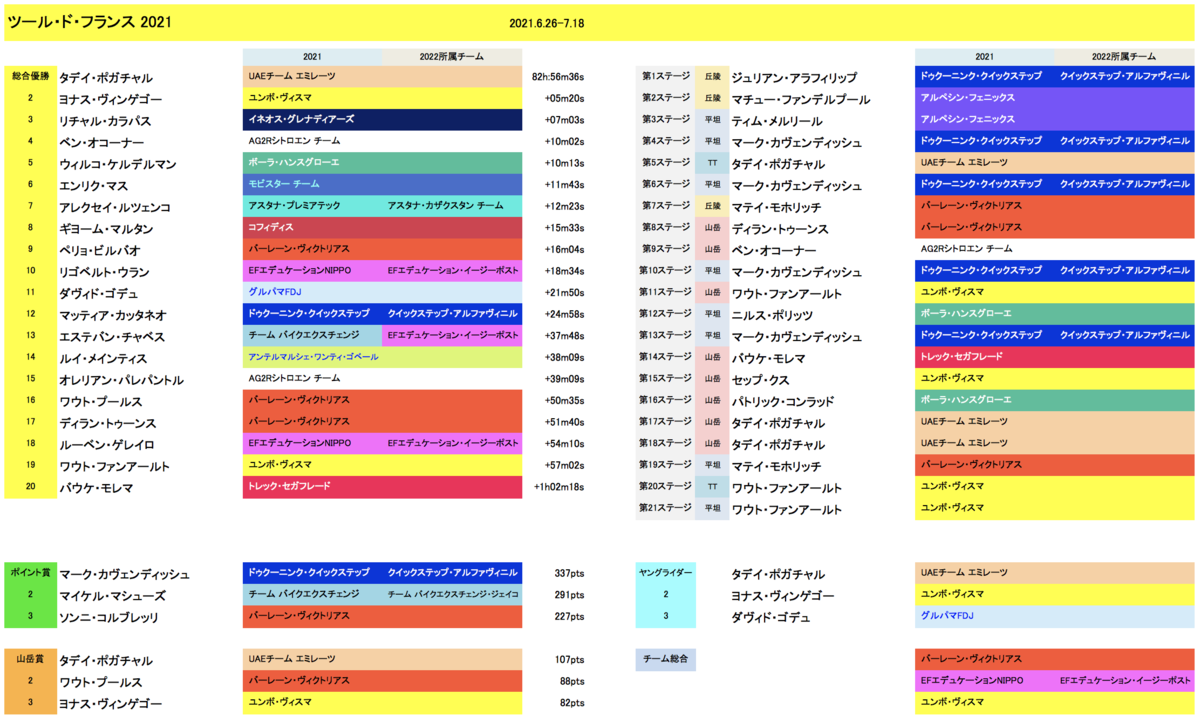Select rider エンリク・マス

coord(92,186)
